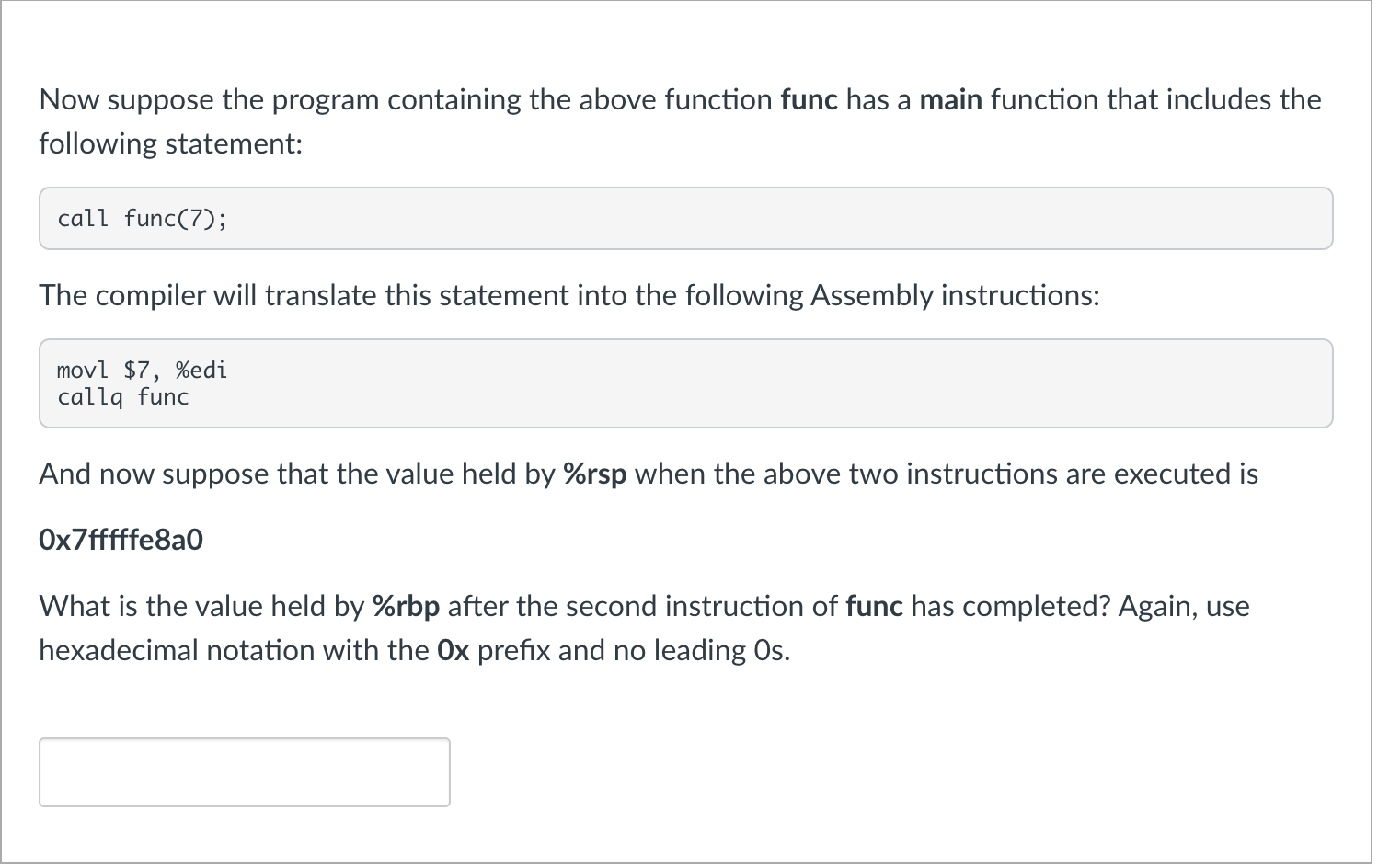
Task: Click the sentence about compiler translation
Action: tap(568, 295)
